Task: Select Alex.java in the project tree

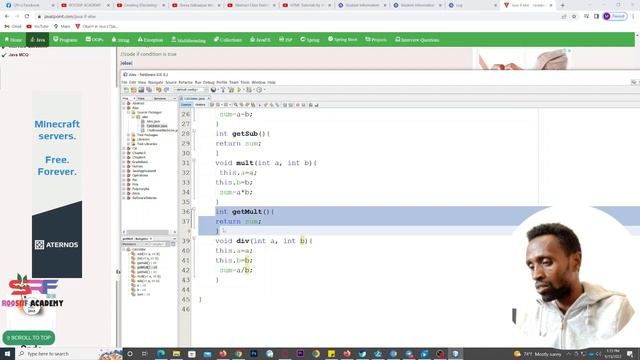Action: pyautogui.click(x=153, y=121)
